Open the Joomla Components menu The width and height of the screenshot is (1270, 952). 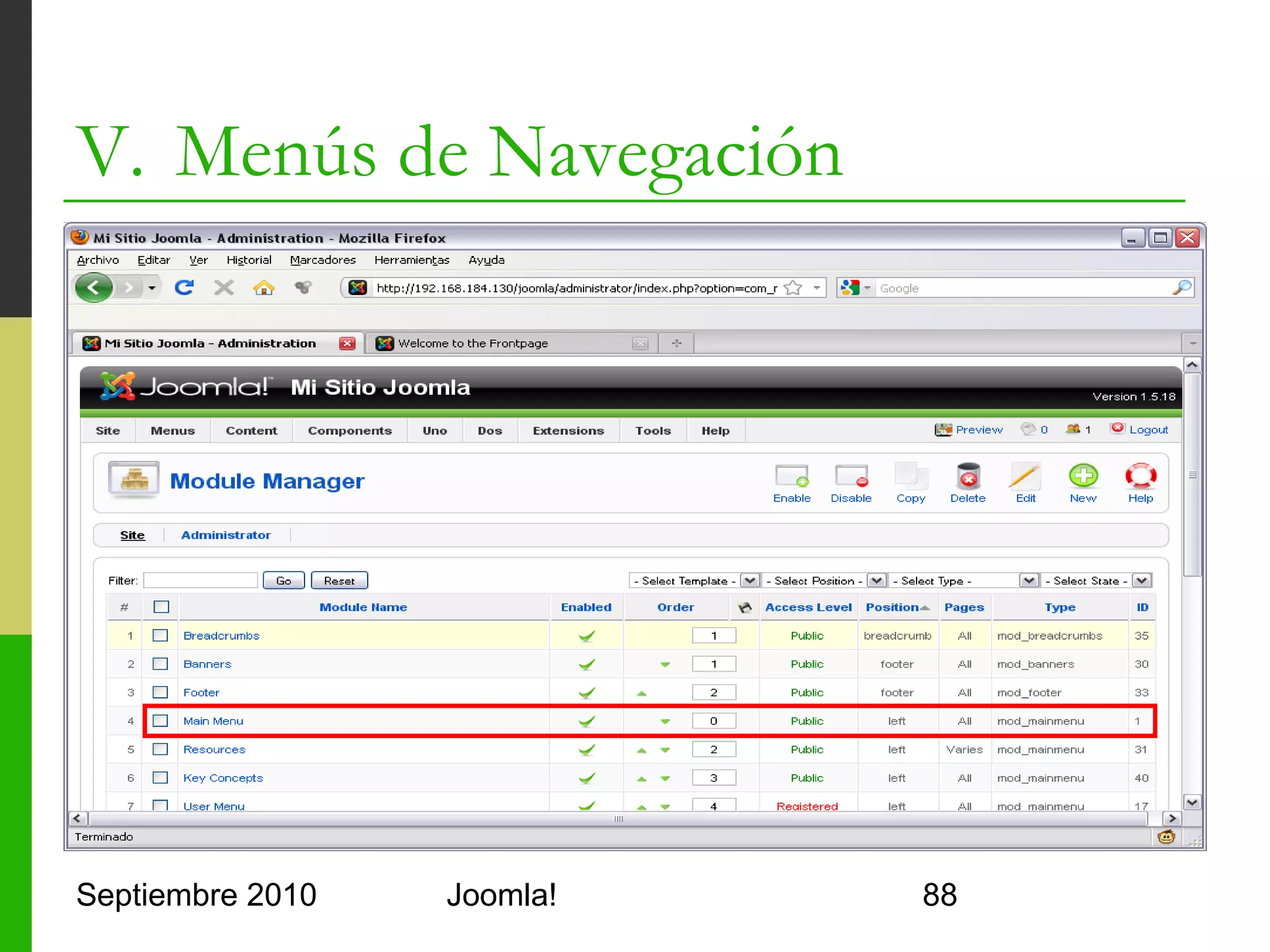pyautogui.click(x=350, y=431)
